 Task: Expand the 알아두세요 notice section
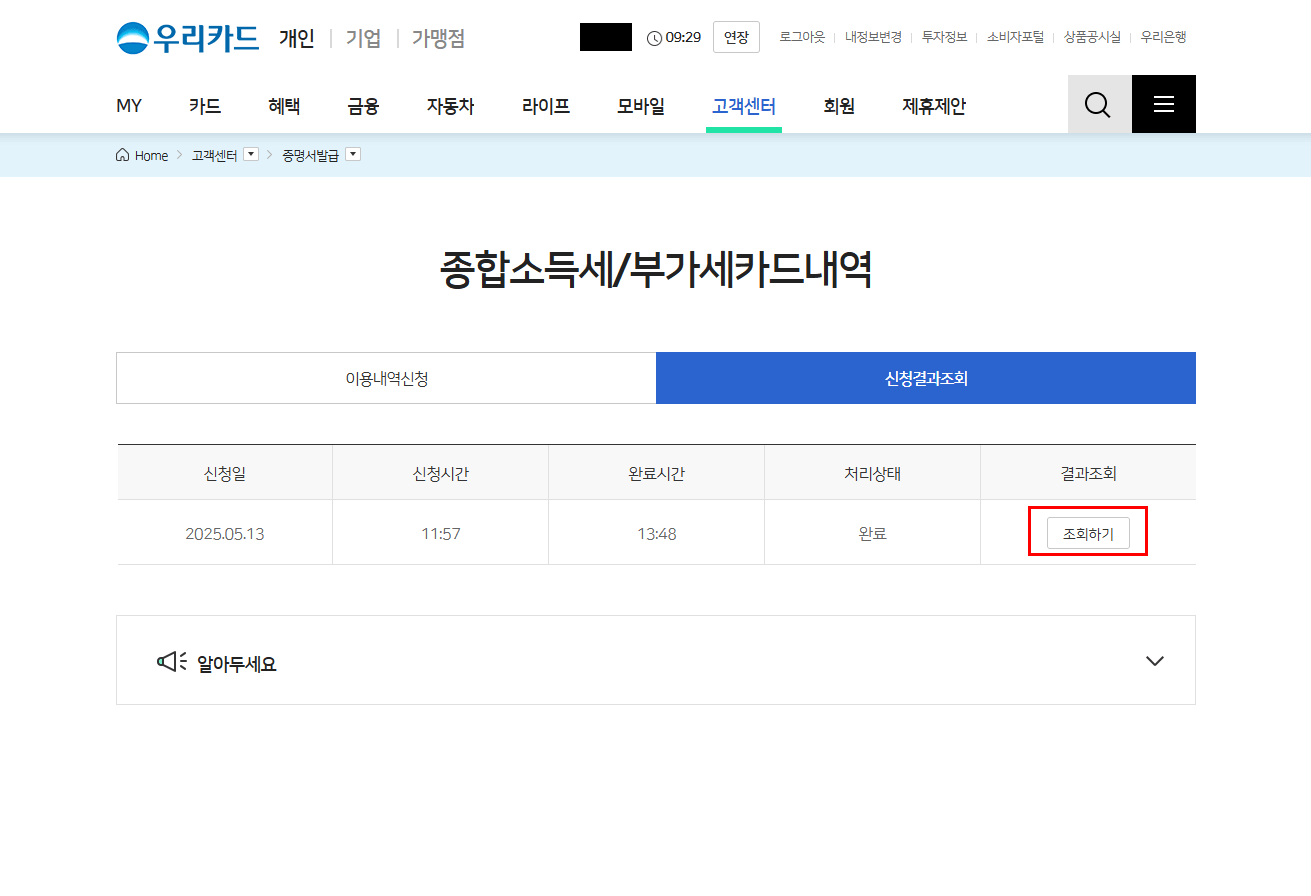1155,661
